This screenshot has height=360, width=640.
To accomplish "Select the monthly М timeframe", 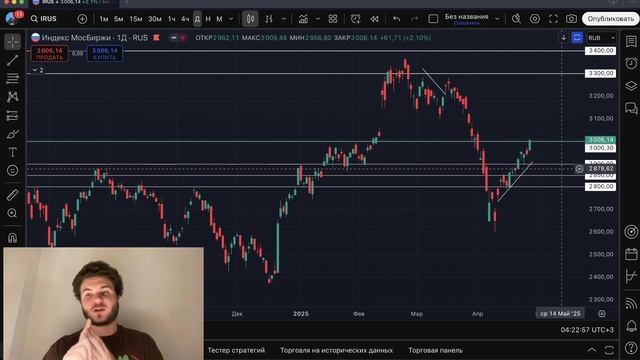I will coord(219,19).
